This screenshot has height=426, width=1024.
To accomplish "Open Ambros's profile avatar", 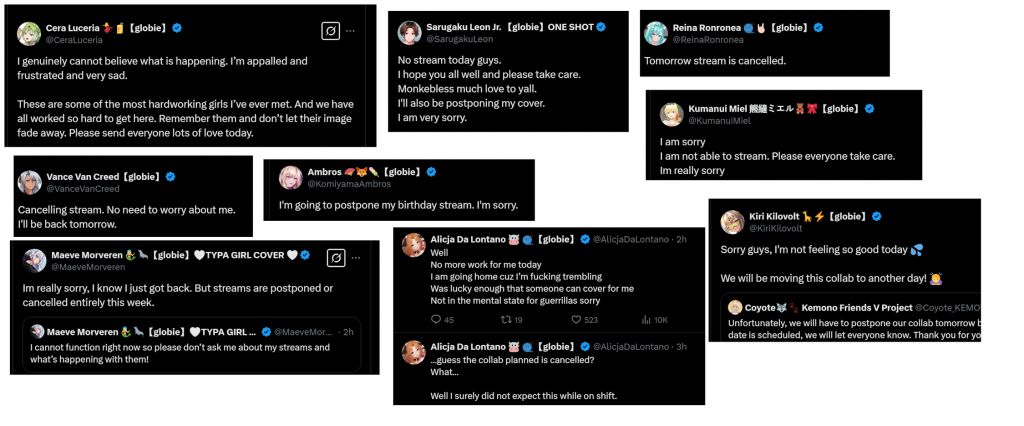I will (291, 177).
